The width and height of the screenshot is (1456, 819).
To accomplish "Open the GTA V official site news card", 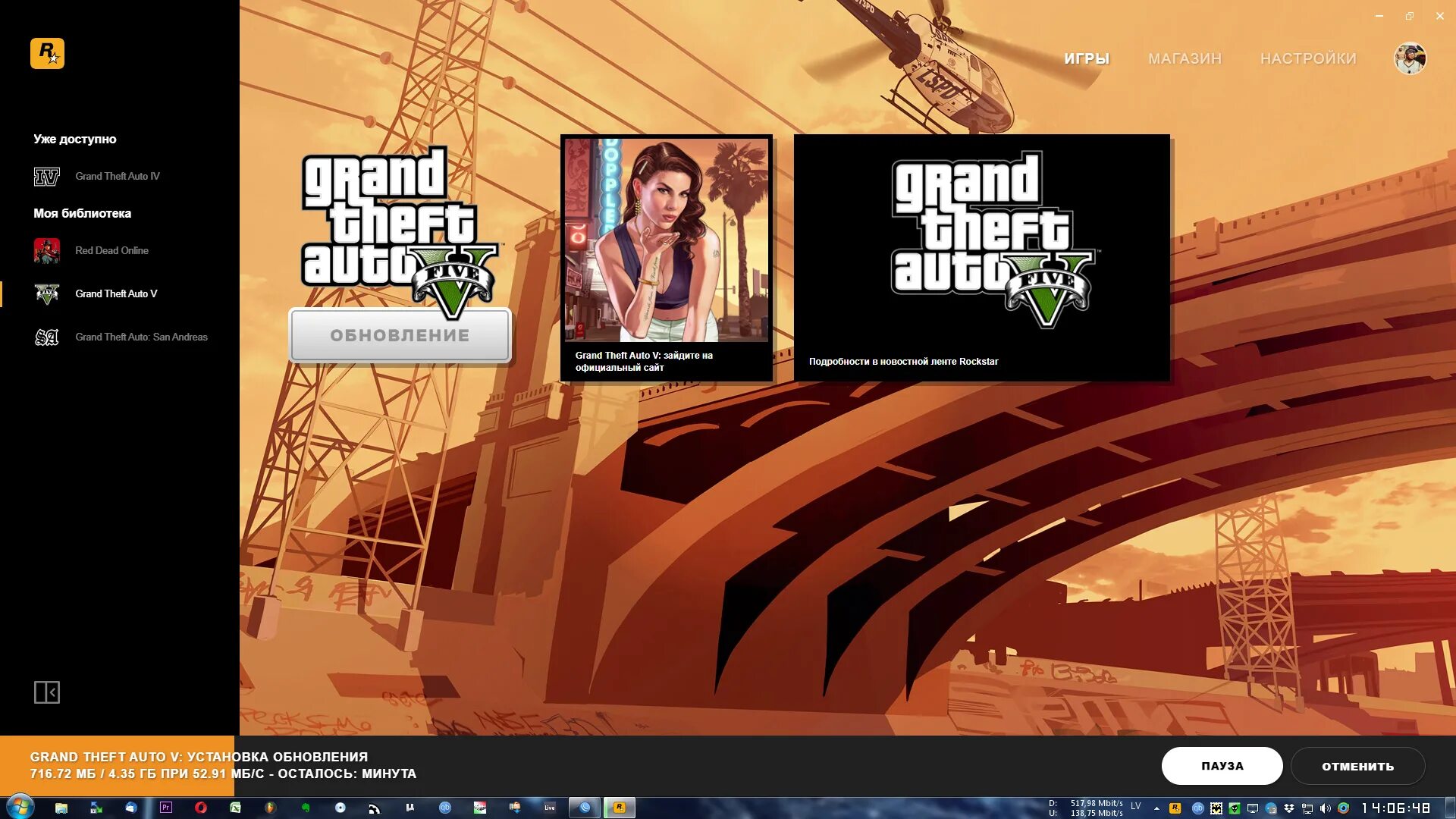I will pyautogui.click(x=666, y=258).
